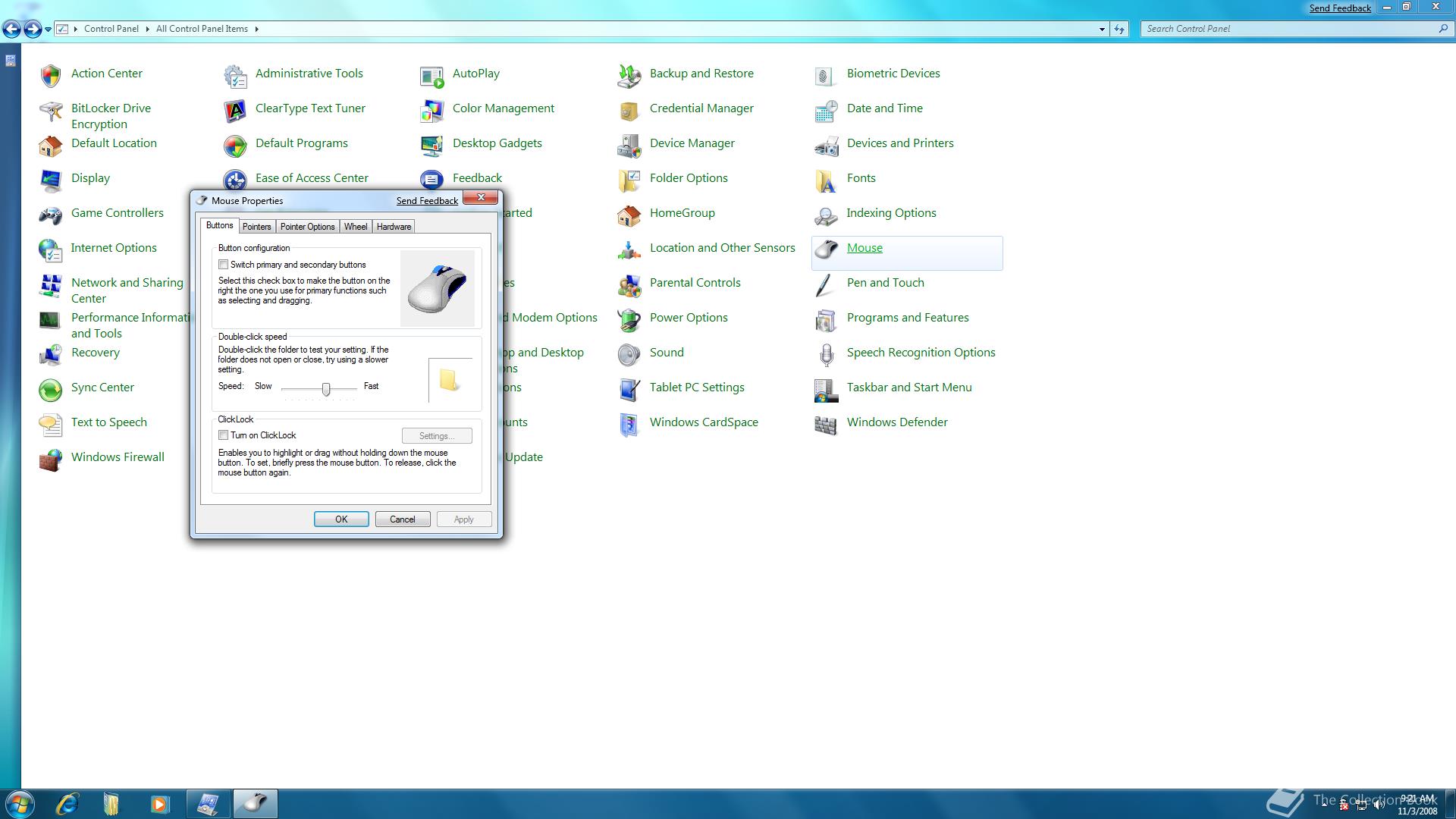Screen dimensions: 1456x819
Task: Open the Action Center shield icon
Action: pos(51,76)
